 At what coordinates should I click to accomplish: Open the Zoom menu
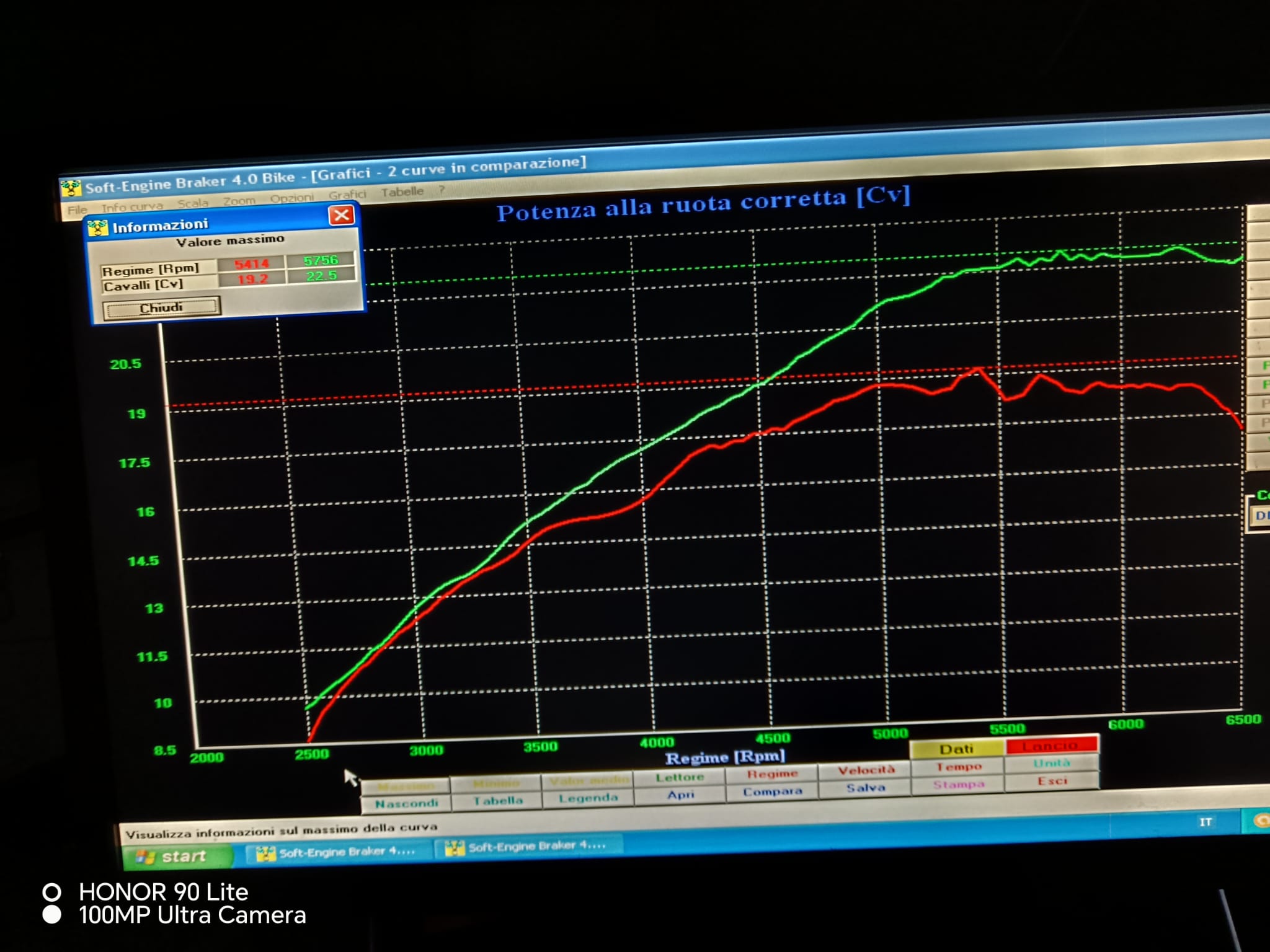tap(239, 201)
